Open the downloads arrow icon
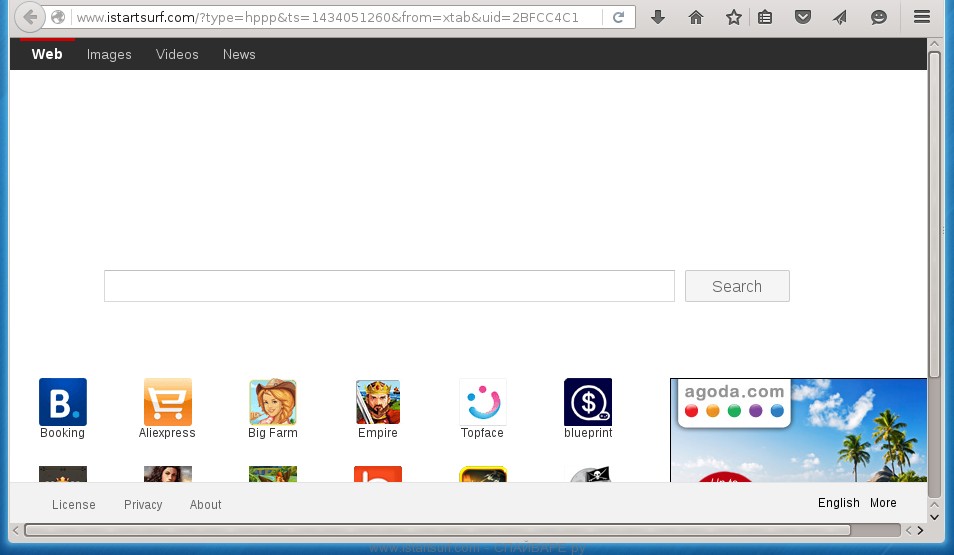Screen dimensions: 954x555 pyautogui.click(x=658, y=17)
